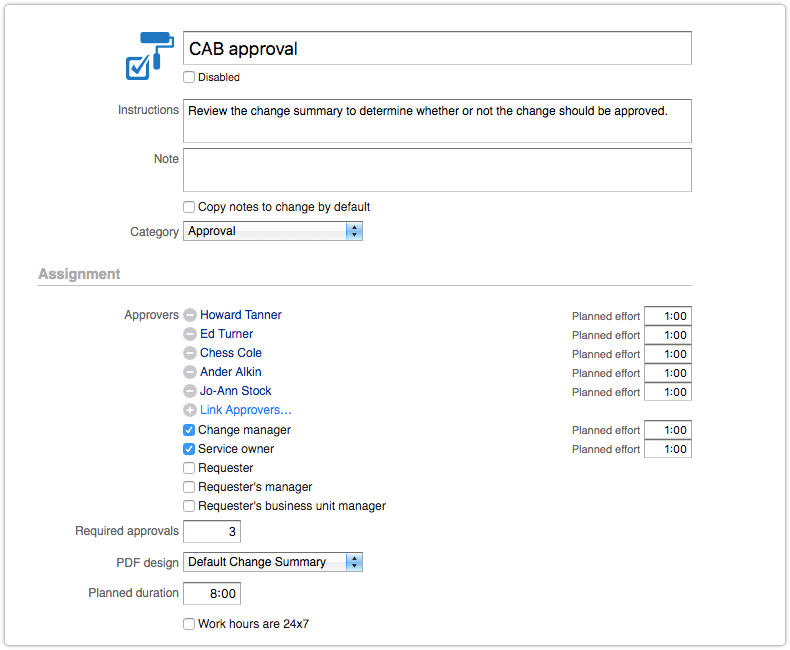Screen dimensions: 790x650
Task: Edit planned effort for Service owner
Action: tap(668, 449)
